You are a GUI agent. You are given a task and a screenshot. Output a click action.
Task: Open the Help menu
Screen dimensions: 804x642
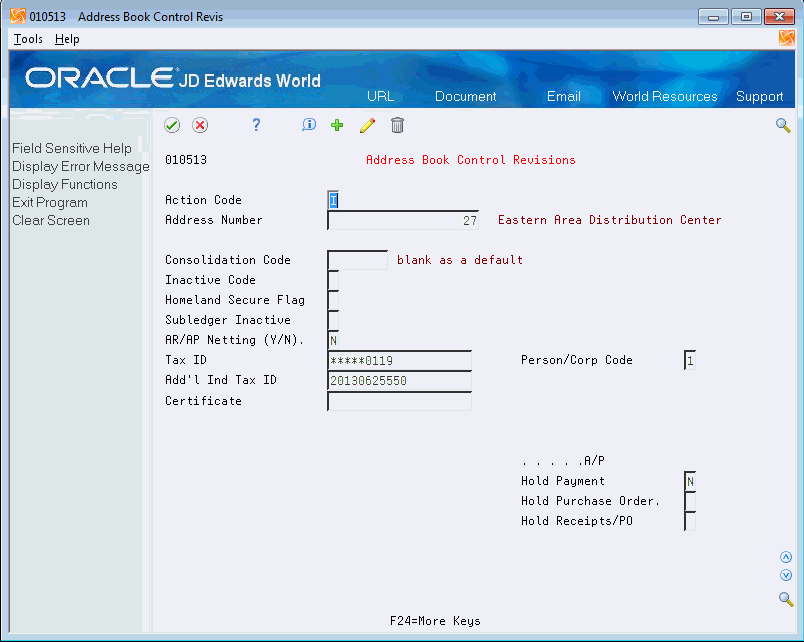click(67, 39)
